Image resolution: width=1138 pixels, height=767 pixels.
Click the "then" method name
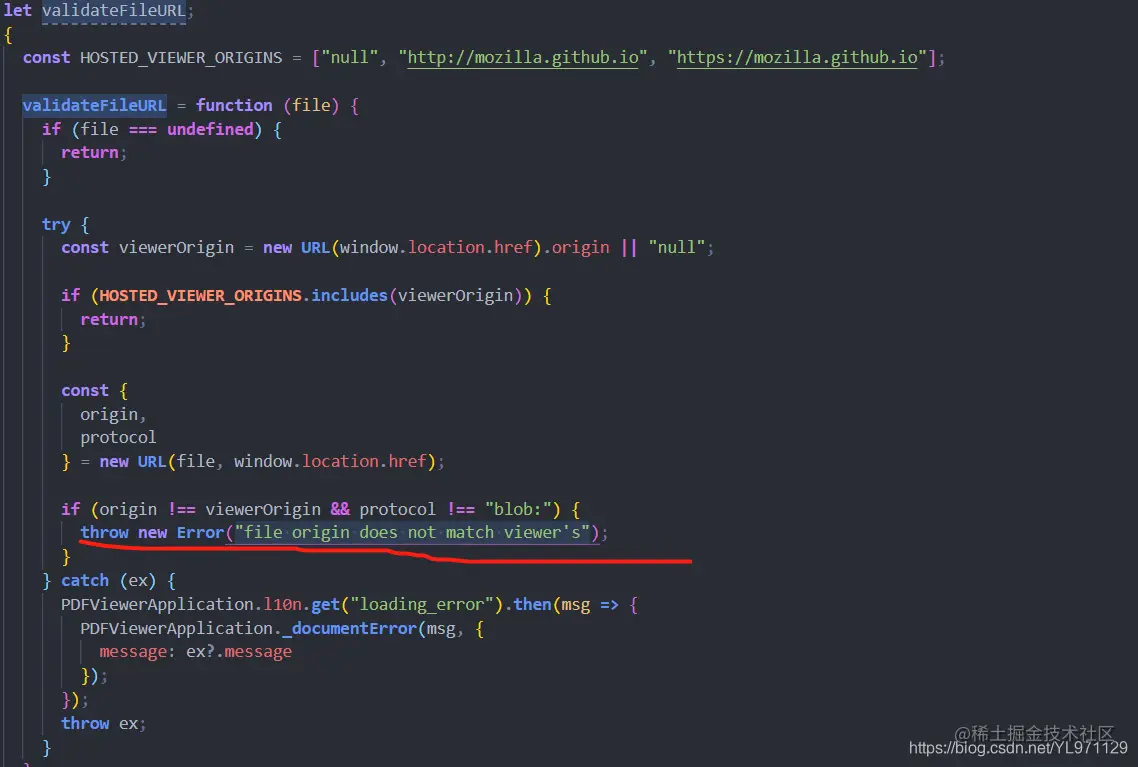tap(533, 604)
